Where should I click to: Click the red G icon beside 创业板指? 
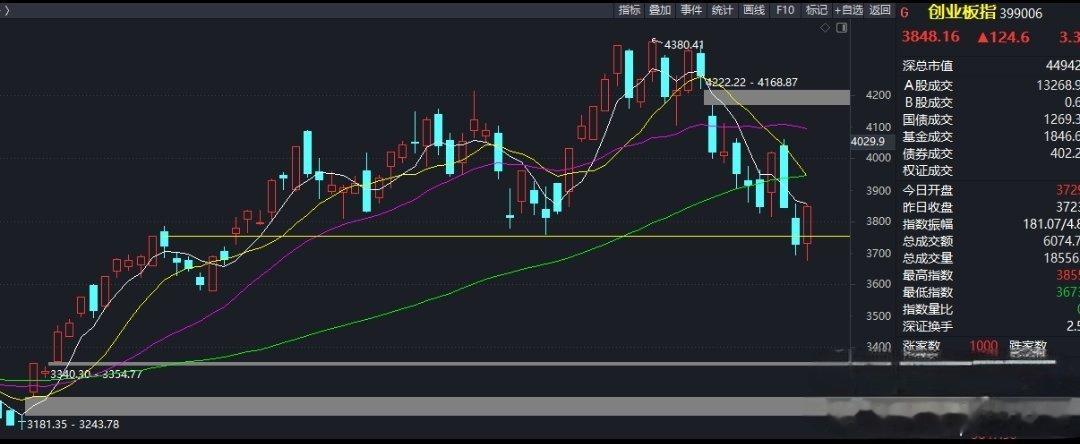pyautogui.click(x=904, y=12)
